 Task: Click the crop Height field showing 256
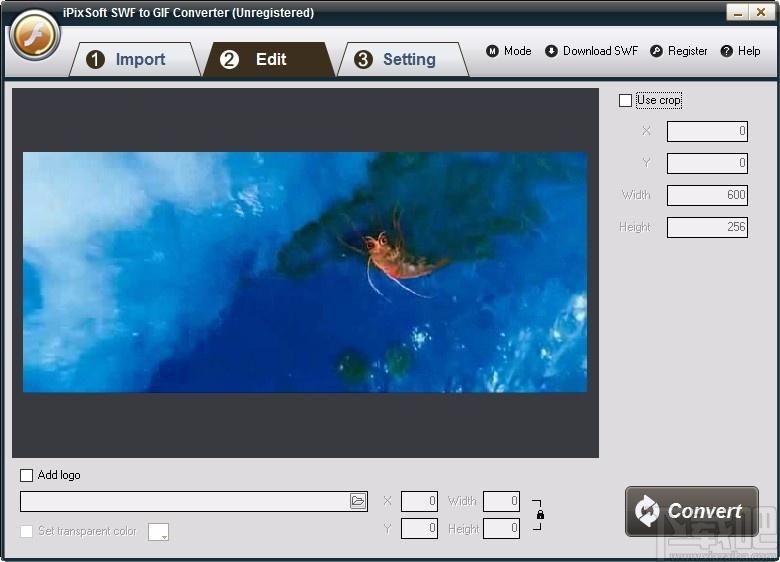pyautogui.click(x=707, y=227)
